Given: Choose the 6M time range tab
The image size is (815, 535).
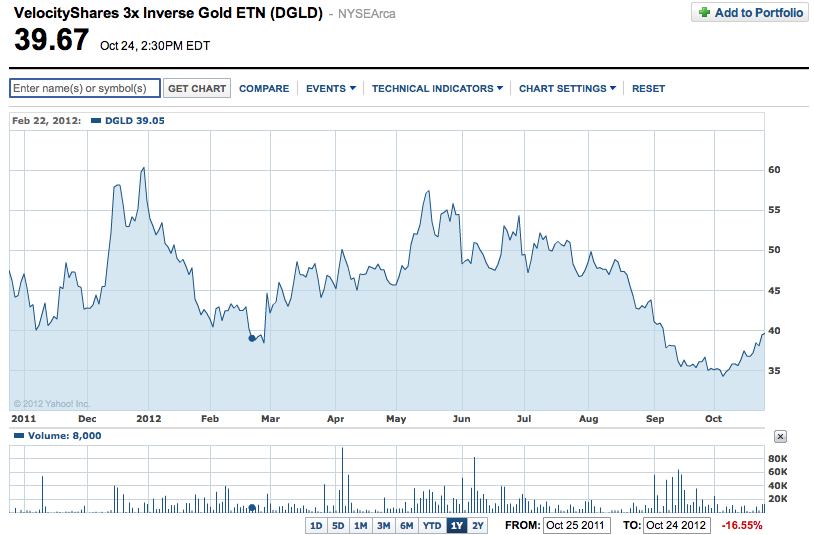Looking at the screenshot, I should pos(406,526).
